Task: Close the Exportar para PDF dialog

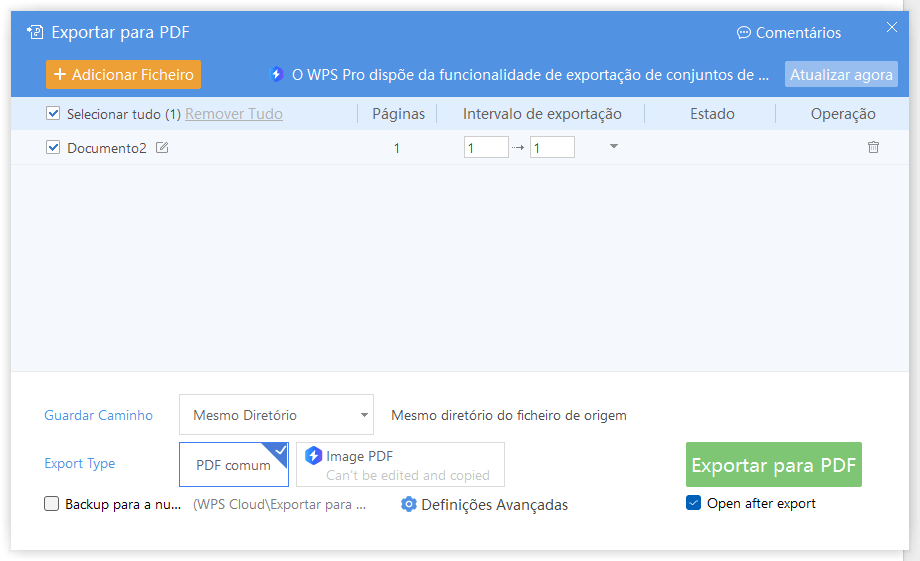Action: [892, 27]
